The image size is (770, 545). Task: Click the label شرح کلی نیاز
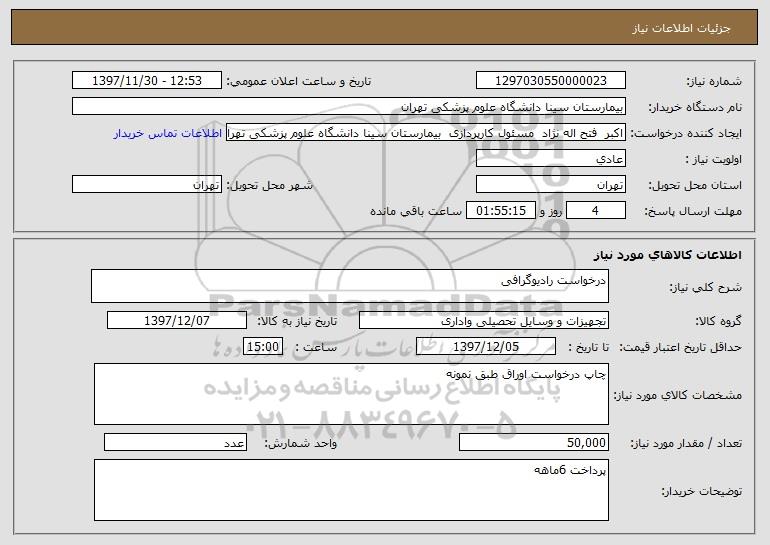point(706,287)
